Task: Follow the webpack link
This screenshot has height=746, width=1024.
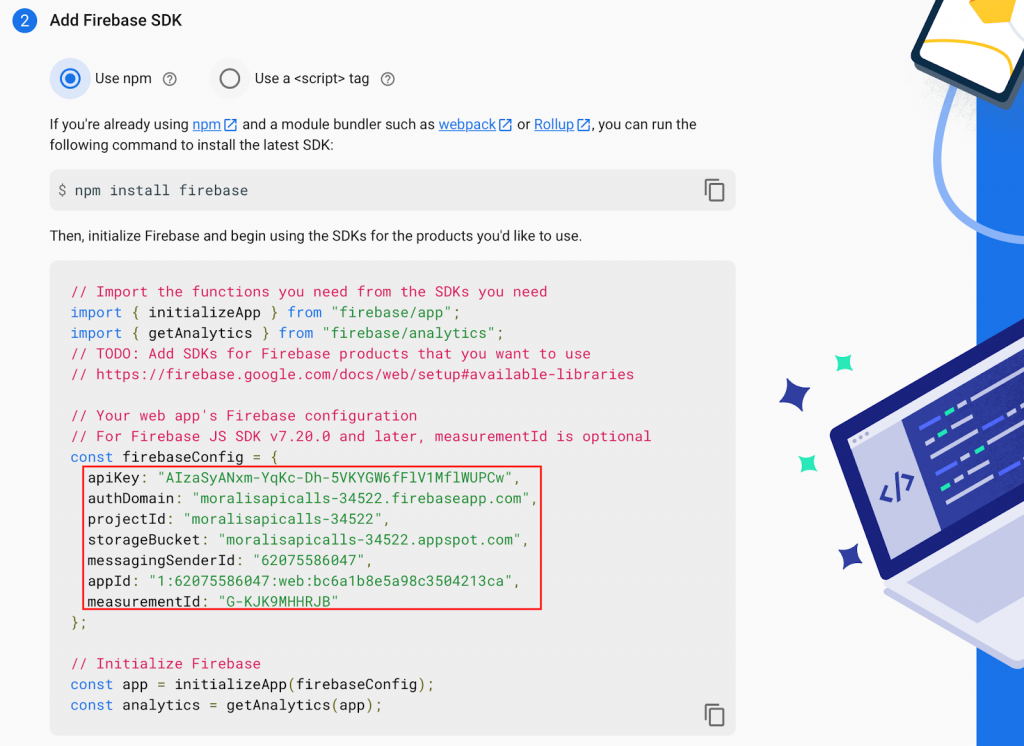Action: point(467,125)
